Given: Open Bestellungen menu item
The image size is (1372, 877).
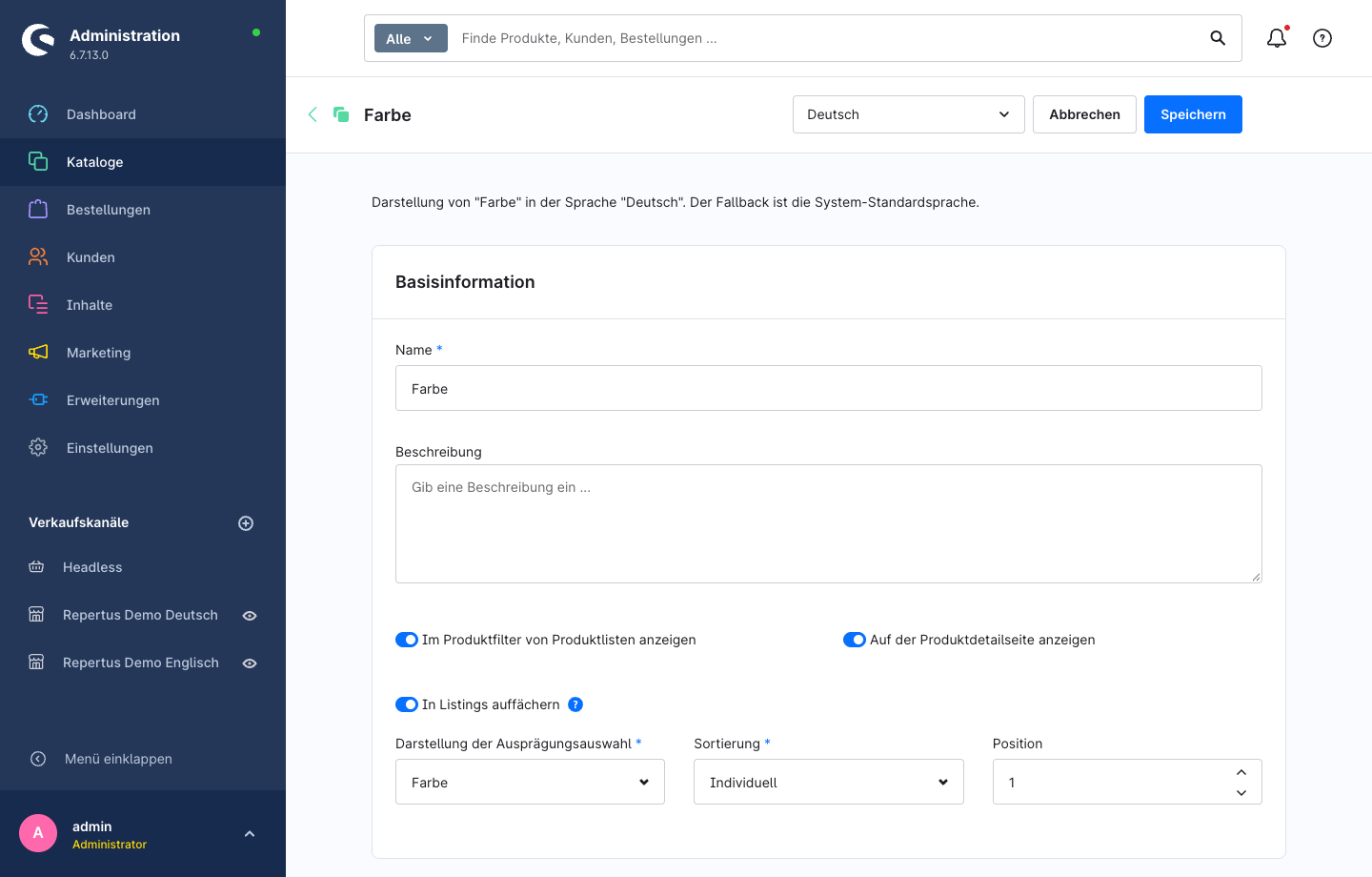Looking at the screenshot, I should (143, 210).
